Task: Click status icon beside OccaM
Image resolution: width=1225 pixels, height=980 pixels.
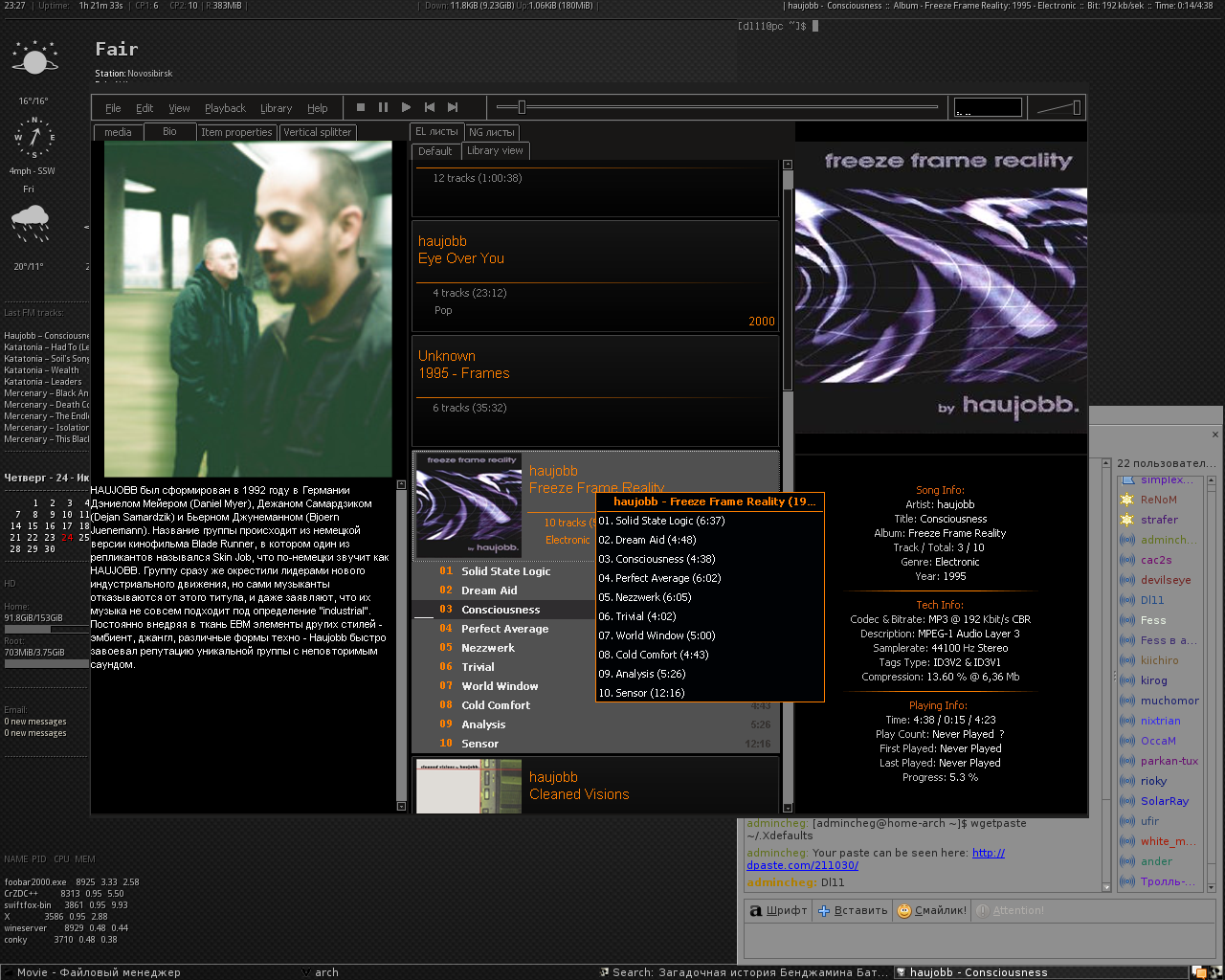Action: pyautogui.click(x=1127, y=741)
